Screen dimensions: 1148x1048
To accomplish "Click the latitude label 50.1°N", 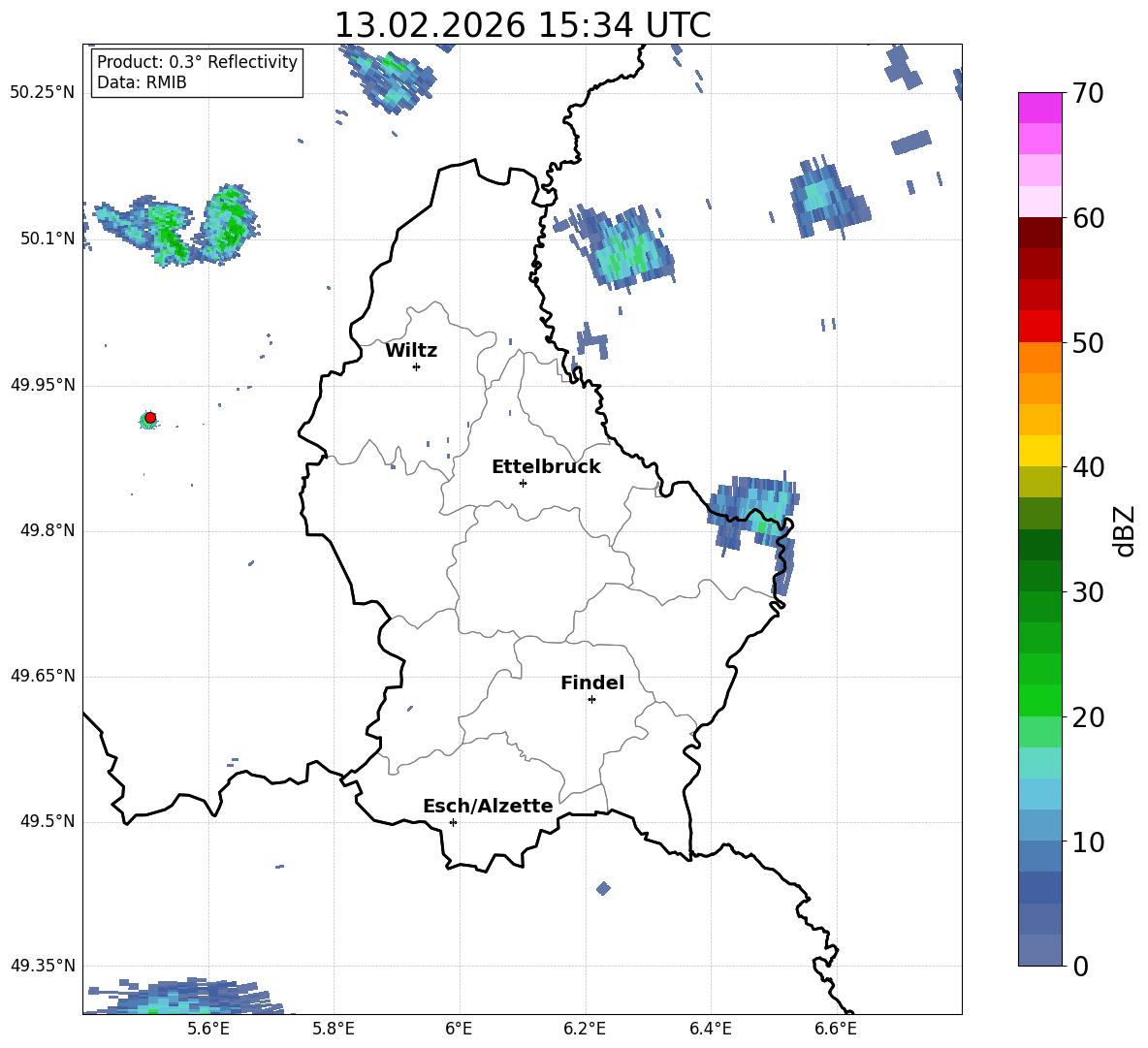I will [48, 238].
